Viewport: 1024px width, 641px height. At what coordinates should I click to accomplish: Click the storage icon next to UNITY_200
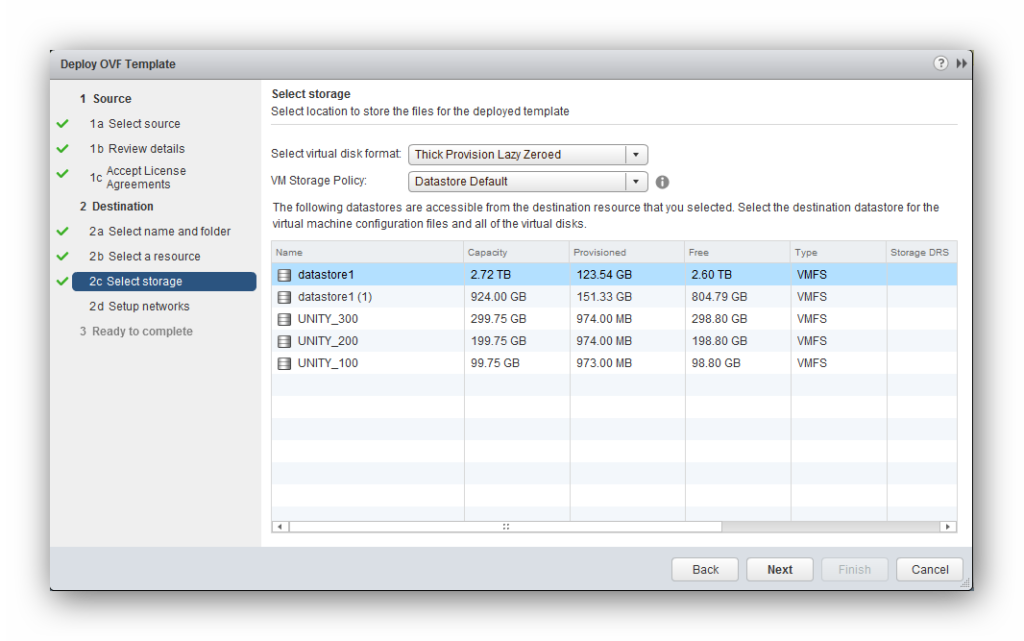coord(284,340)
